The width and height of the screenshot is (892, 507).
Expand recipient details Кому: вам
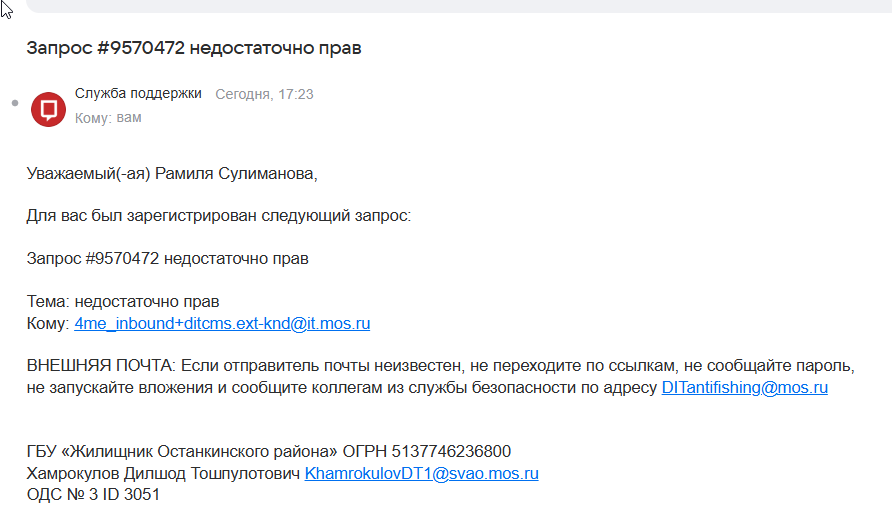(x=108, y=118)
